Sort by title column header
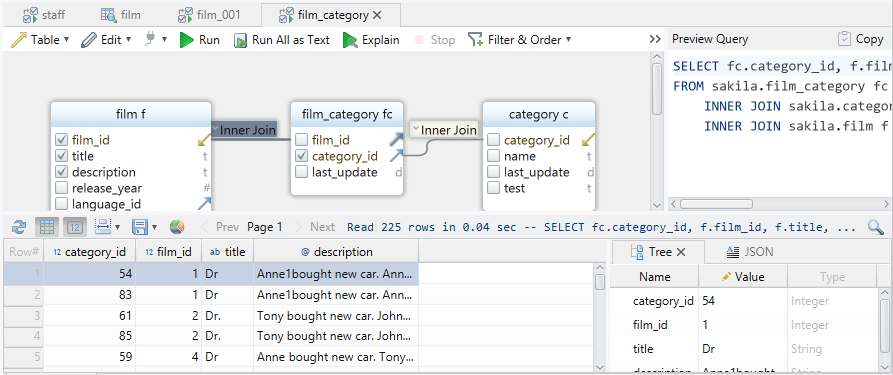This screenshot has width=893, height=375. (x=228, y=252)
